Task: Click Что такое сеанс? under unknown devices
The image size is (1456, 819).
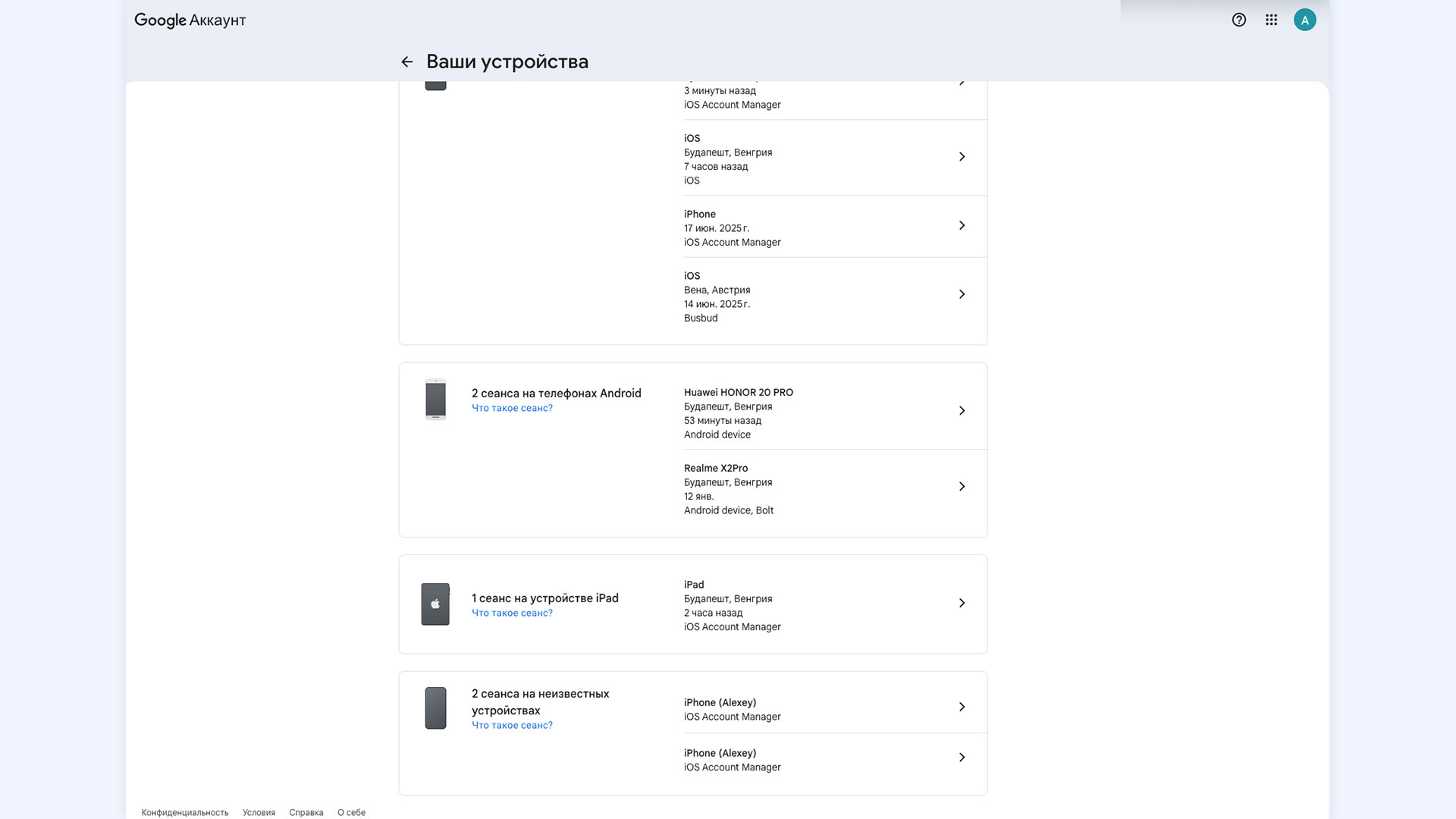Action: (512, 726)
